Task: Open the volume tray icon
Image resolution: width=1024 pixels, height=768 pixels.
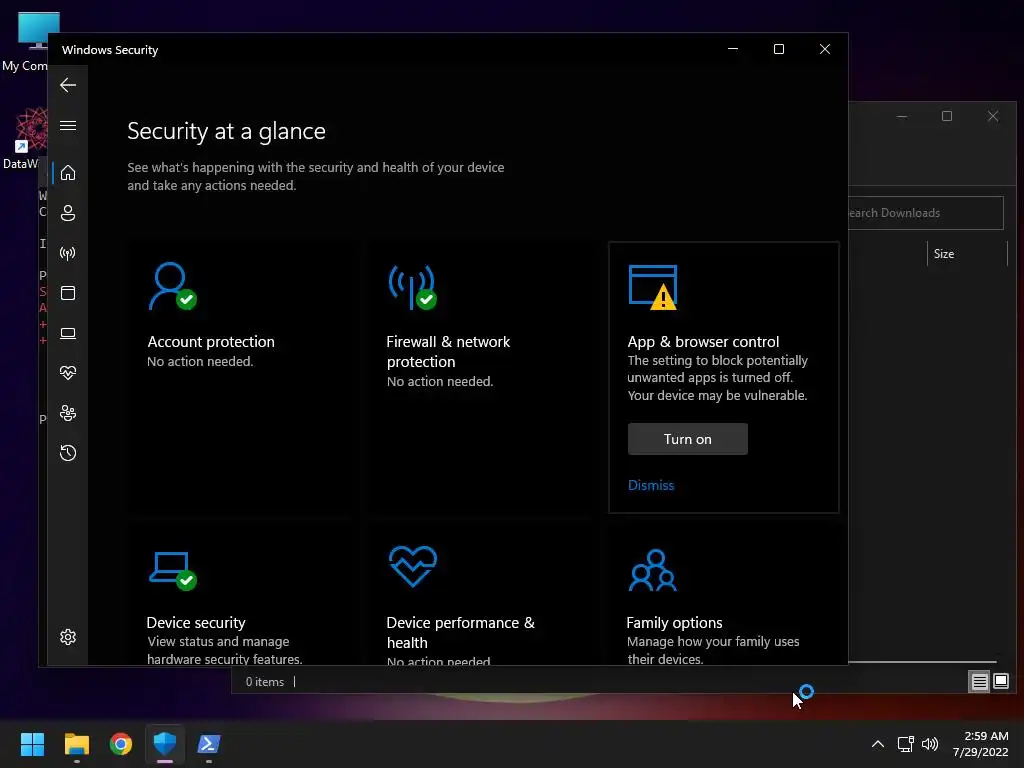Action: (930, 744)
